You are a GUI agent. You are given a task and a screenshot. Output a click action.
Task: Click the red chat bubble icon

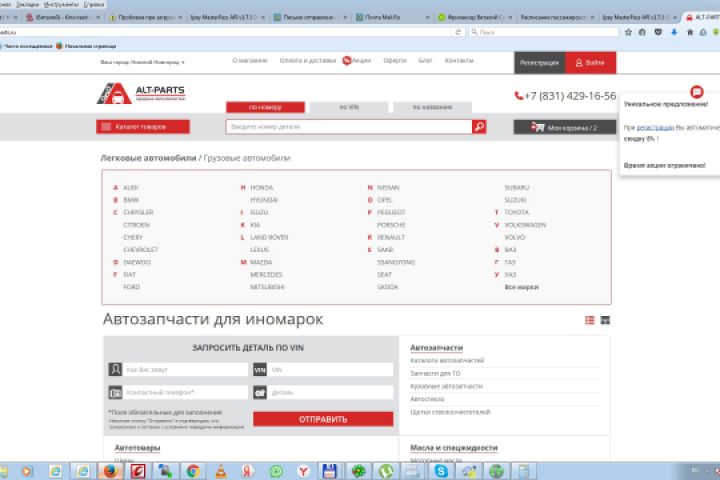(697, 92)
